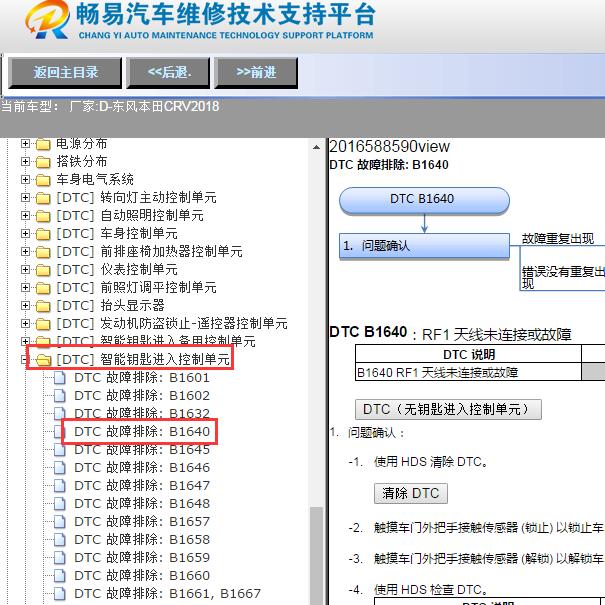
Task: Open DTC 故障排除: B1645
Action: [142, 450]
